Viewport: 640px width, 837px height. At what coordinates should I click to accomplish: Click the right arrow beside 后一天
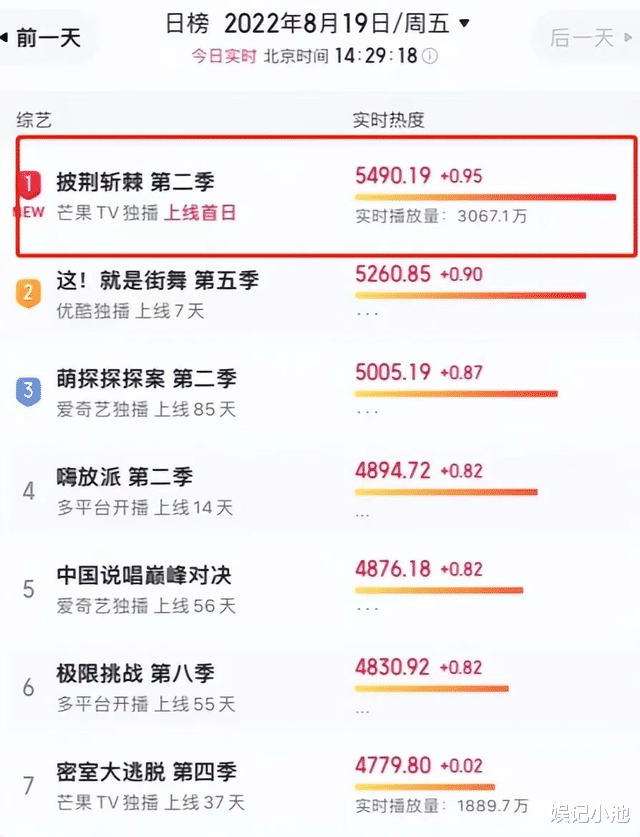628,38
